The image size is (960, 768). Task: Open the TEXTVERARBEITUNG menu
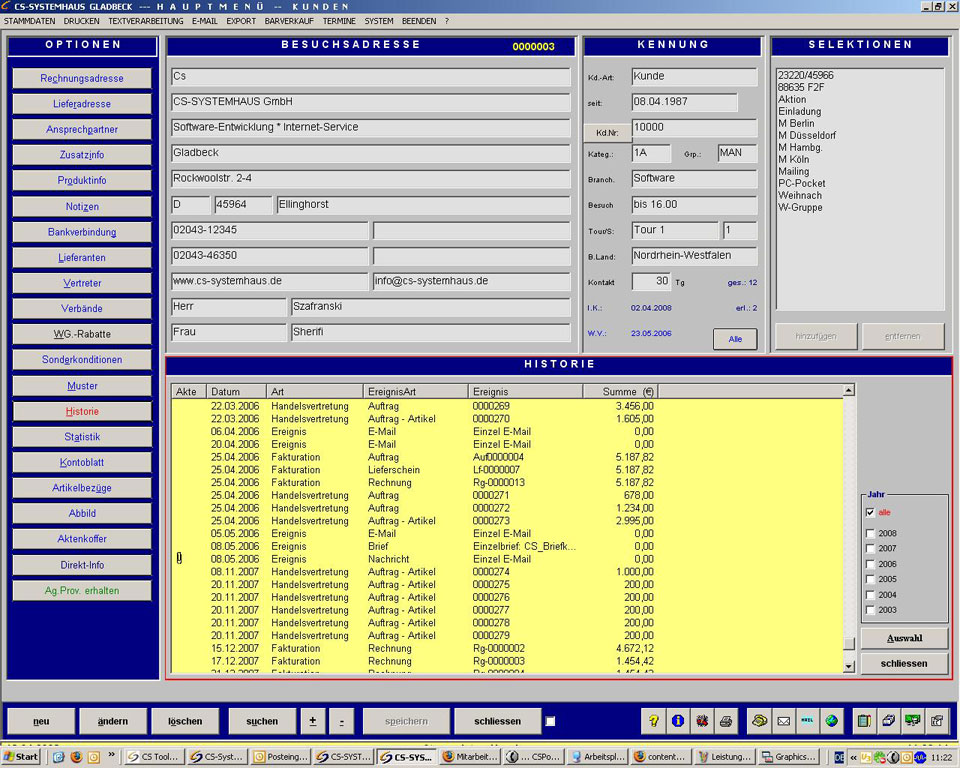[x=146, y=20]
